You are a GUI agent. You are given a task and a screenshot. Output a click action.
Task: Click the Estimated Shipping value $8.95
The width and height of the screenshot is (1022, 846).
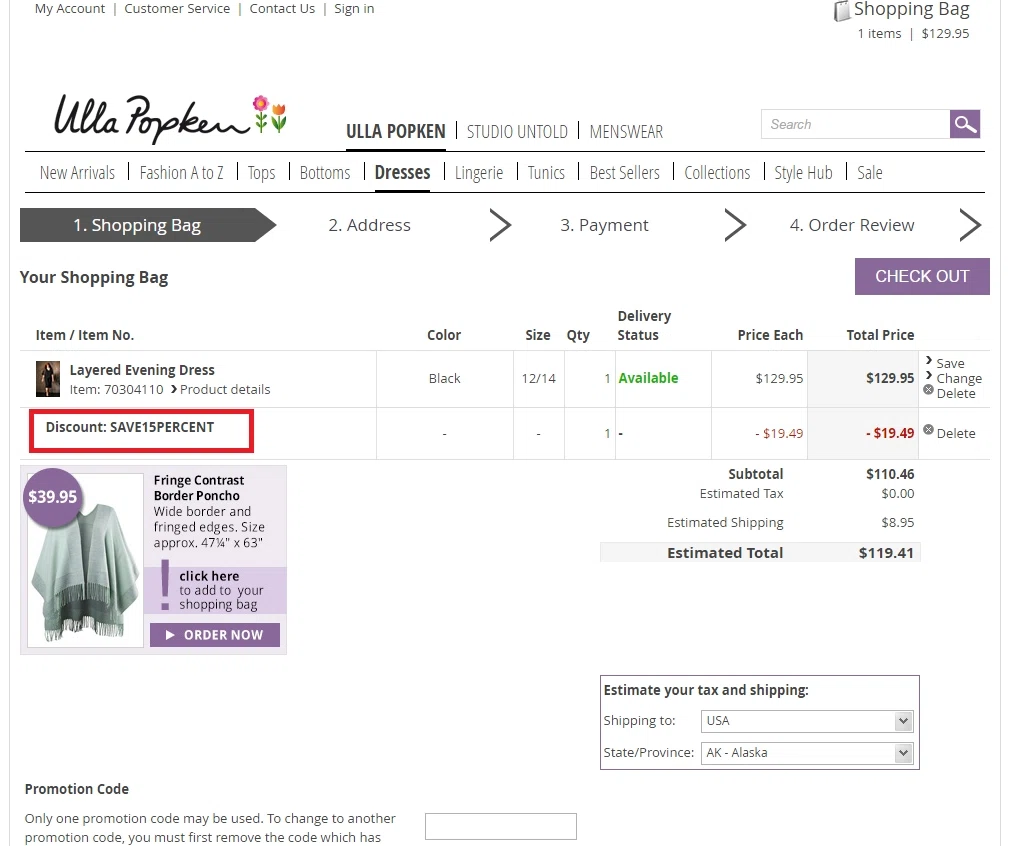(x=898, y=523)
